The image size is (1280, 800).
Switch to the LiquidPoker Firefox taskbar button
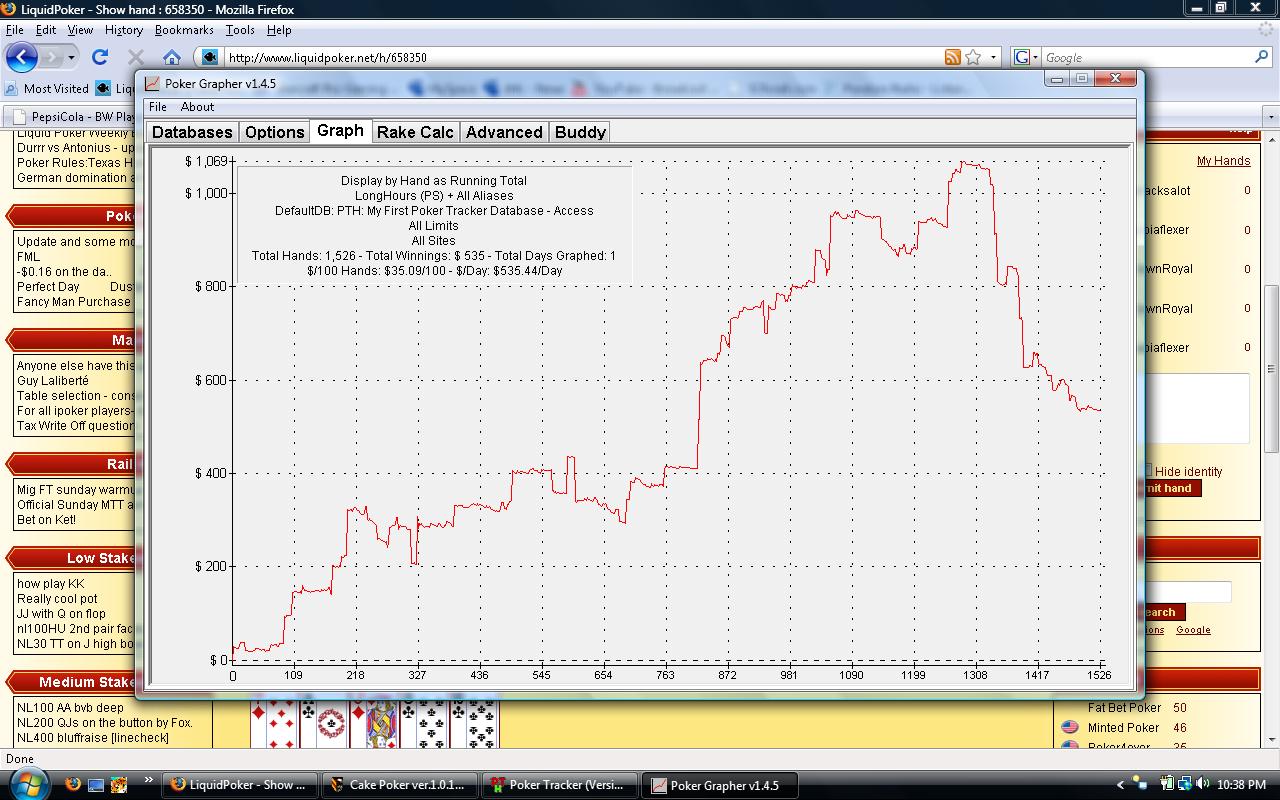click(240, 785)
